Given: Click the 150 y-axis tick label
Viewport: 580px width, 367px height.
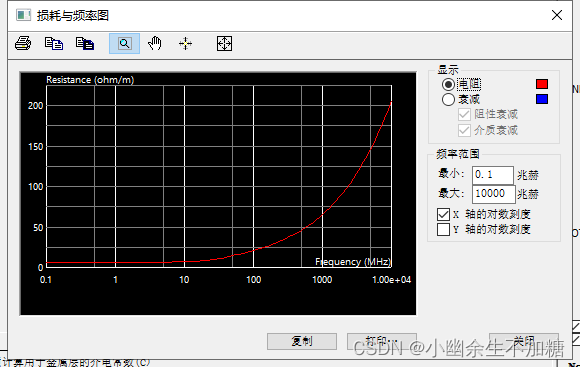Looking at the screenshot, I should [x=36, y=147].
